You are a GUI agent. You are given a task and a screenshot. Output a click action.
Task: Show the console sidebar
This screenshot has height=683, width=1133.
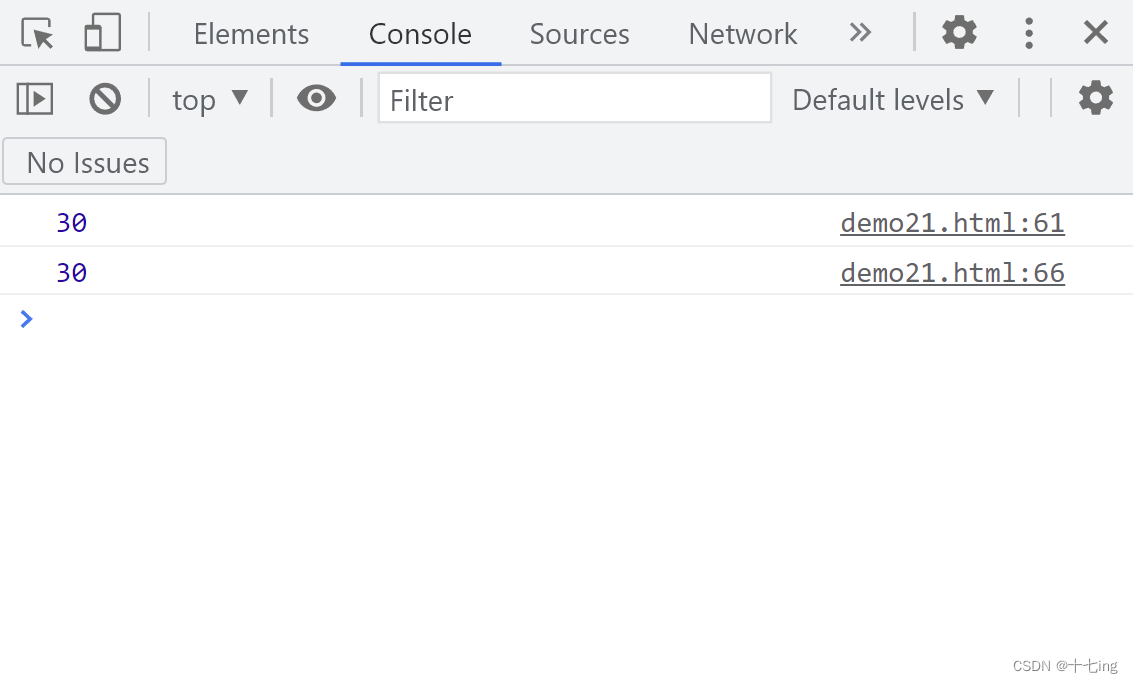click(x=35, y=99)
